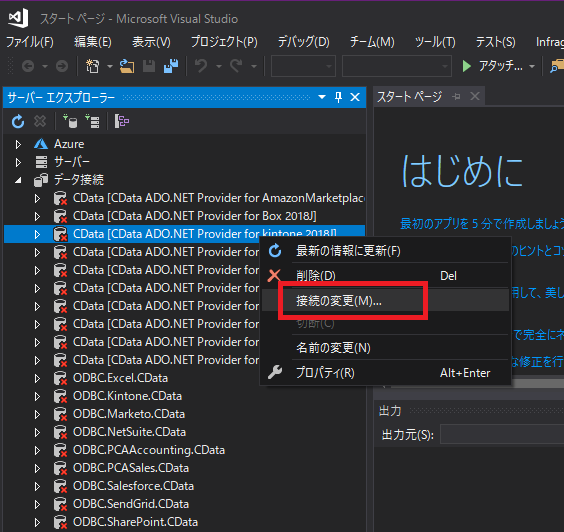Expand the サーバー tree node
Viewport: 564px width, 532px height.
18,162
